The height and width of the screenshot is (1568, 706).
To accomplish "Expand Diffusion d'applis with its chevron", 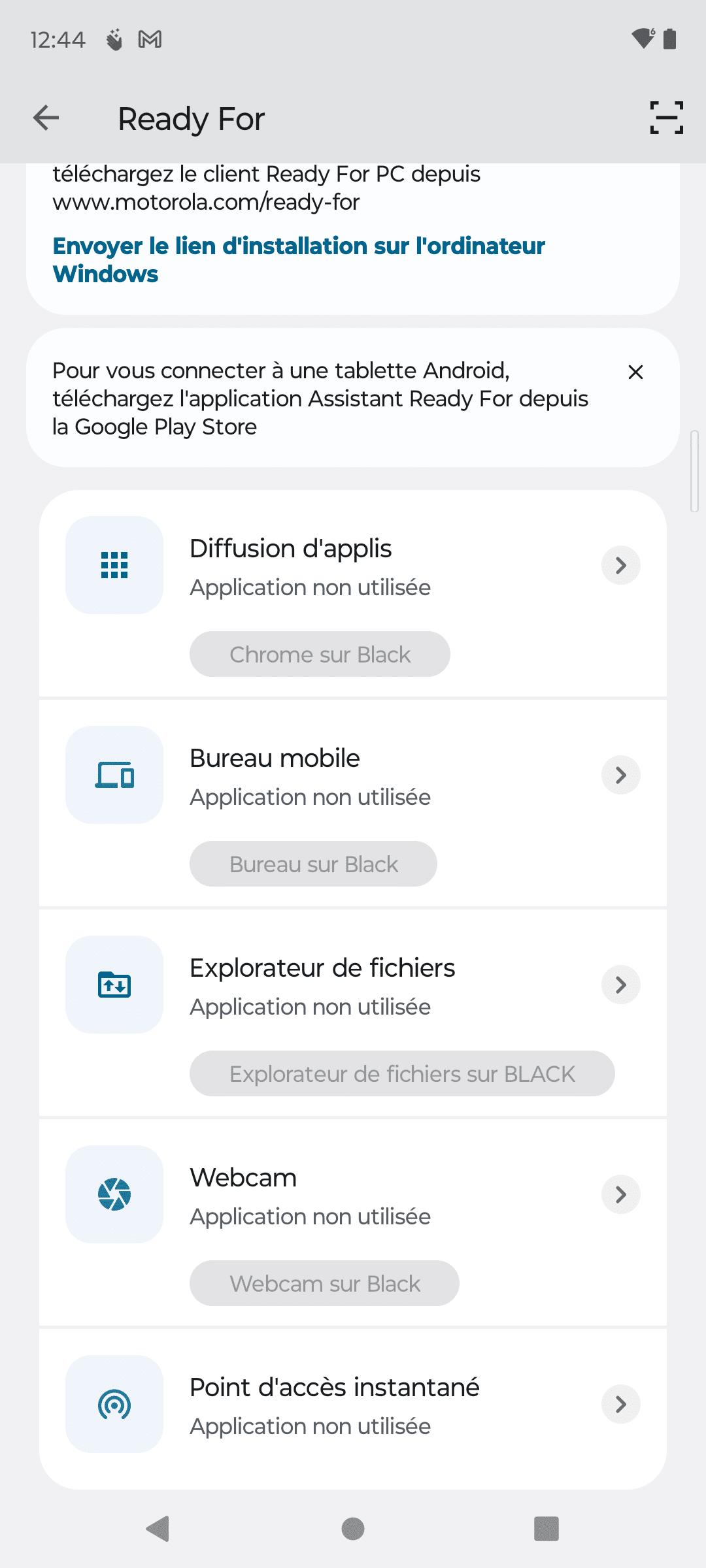I will tap(620, 565).
